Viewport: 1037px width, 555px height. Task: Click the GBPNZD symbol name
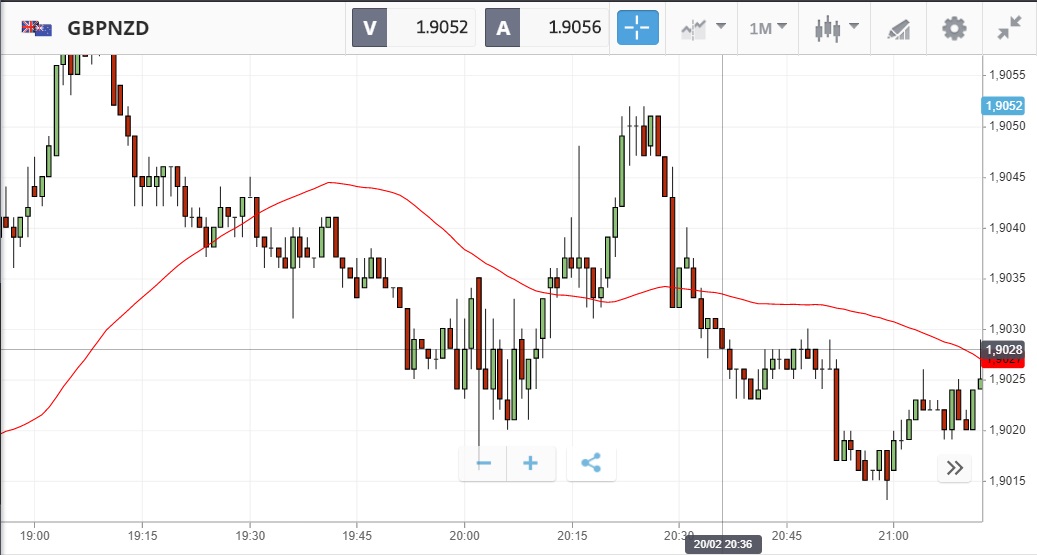(108, 28)
